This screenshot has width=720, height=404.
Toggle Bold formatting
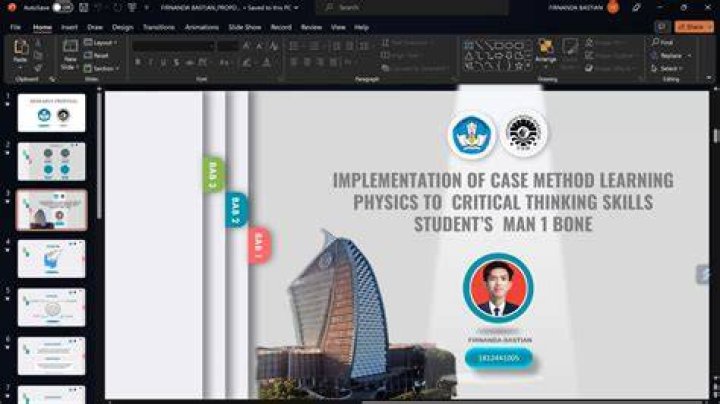click(x=137, y=62)
